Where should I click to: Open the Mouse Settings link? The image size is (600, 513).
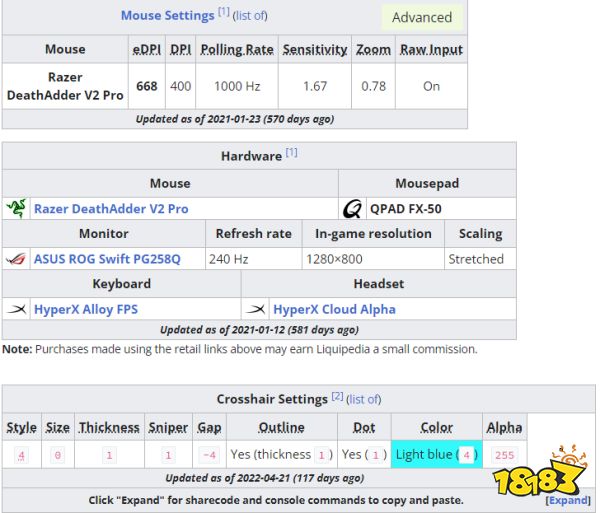168,16
